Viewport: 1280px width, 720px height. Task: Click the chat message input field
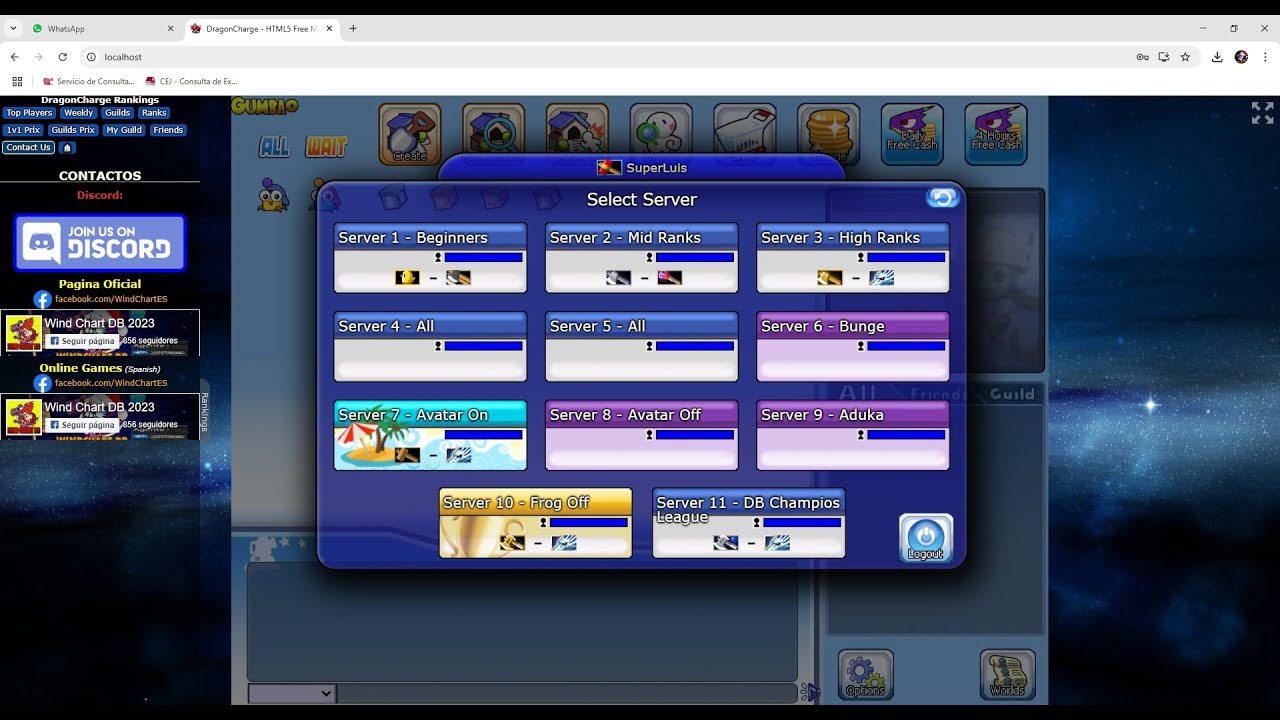click(567, 693)
